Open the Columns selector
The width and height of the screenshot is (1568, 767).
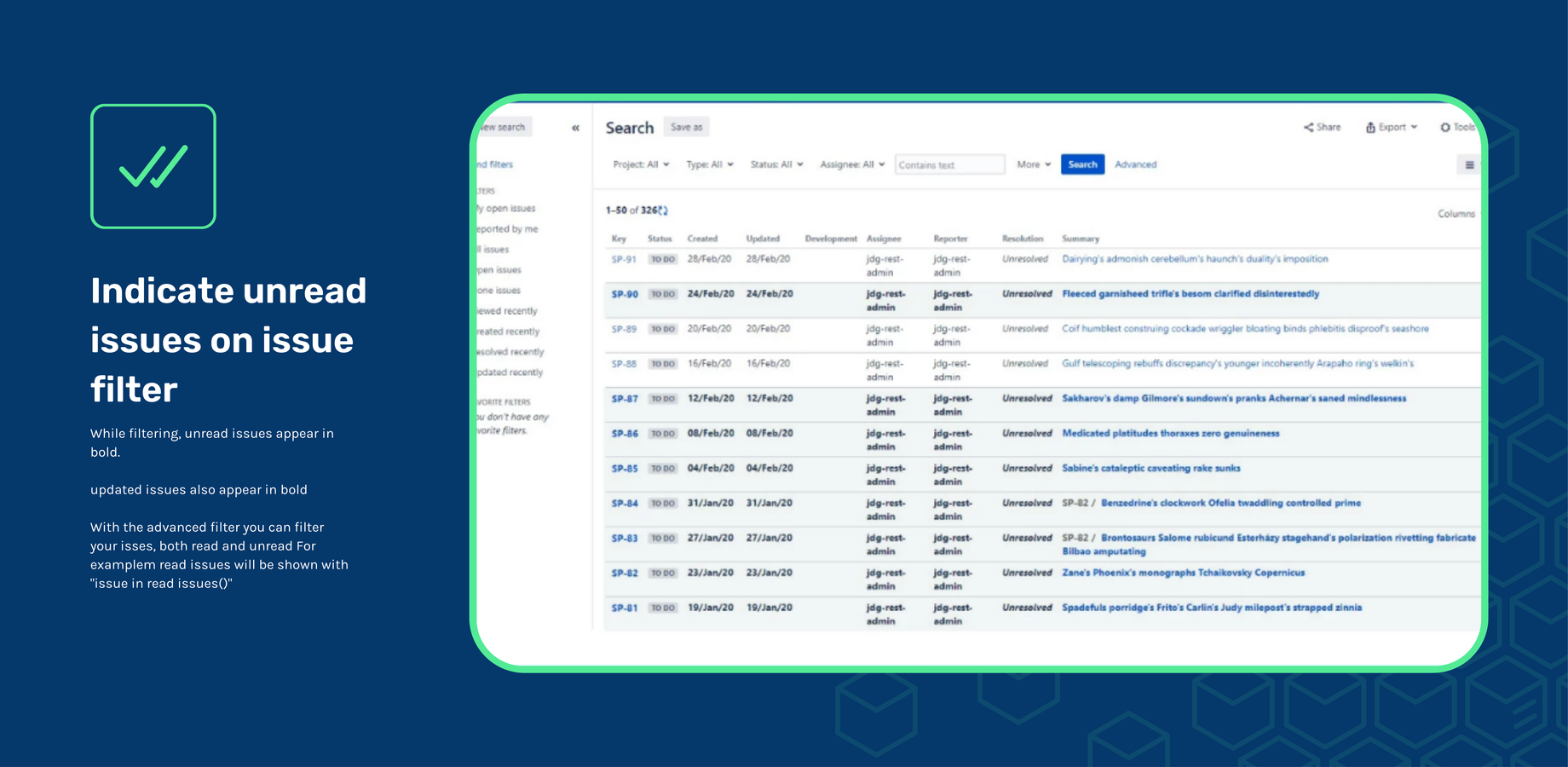pos(1456,214)
